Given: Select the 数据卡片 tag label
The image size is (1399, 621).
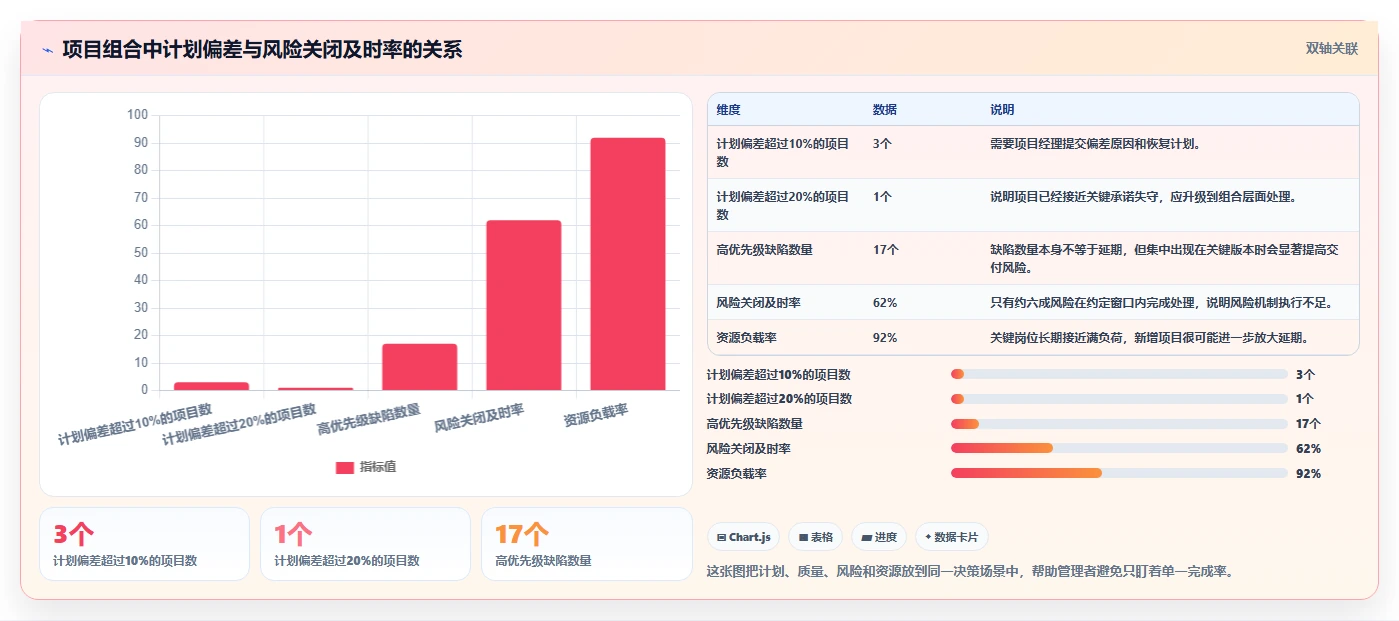Looking at the screenshot, I should tap(957, 537).
